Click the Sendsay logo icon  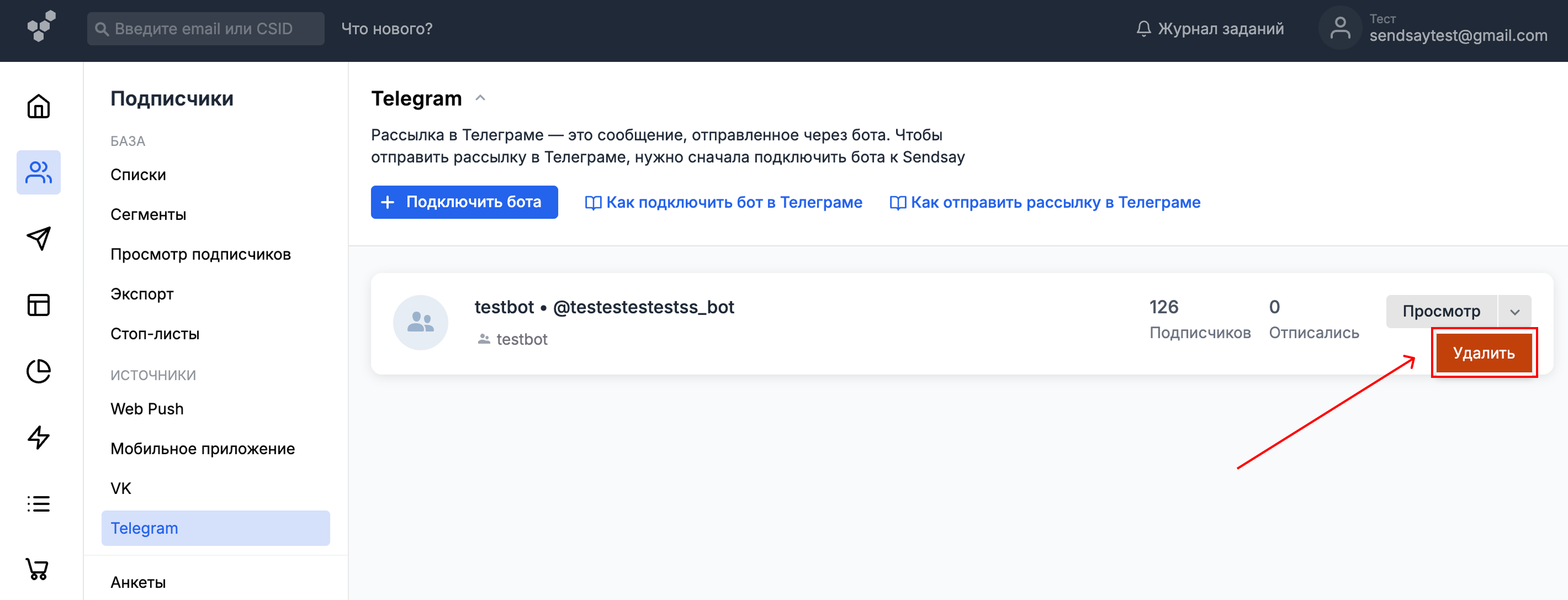point(41,27)
